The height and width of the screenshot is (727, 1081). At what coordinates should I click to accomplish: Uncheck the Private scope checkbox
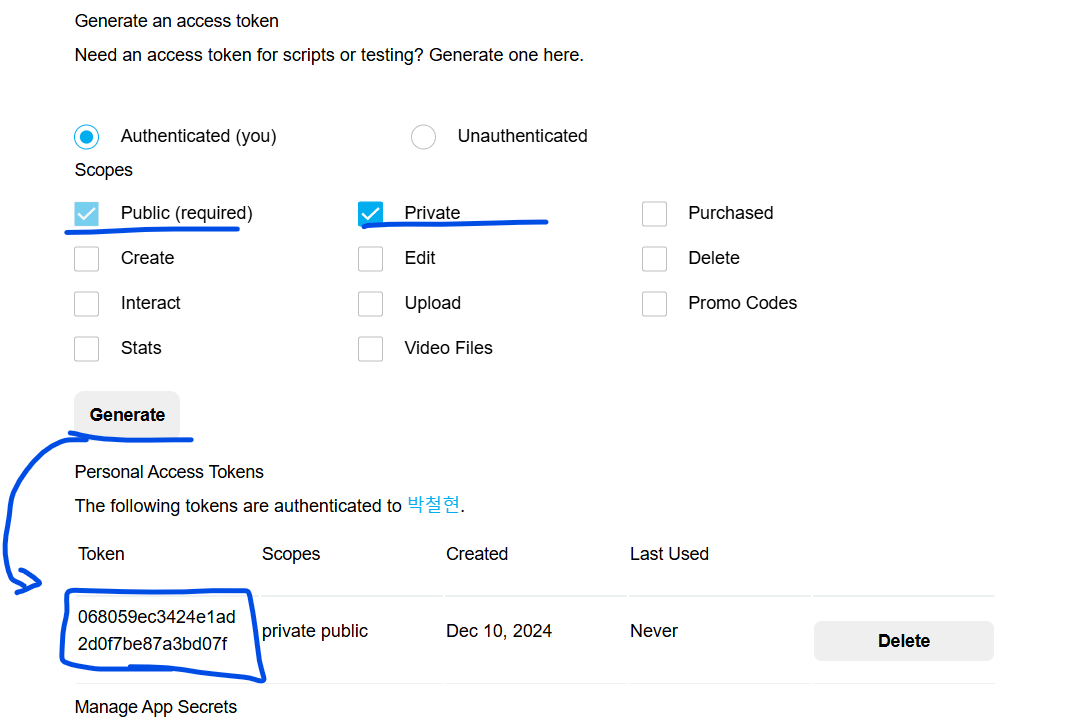pyautogui.click(x=371, y=213)
